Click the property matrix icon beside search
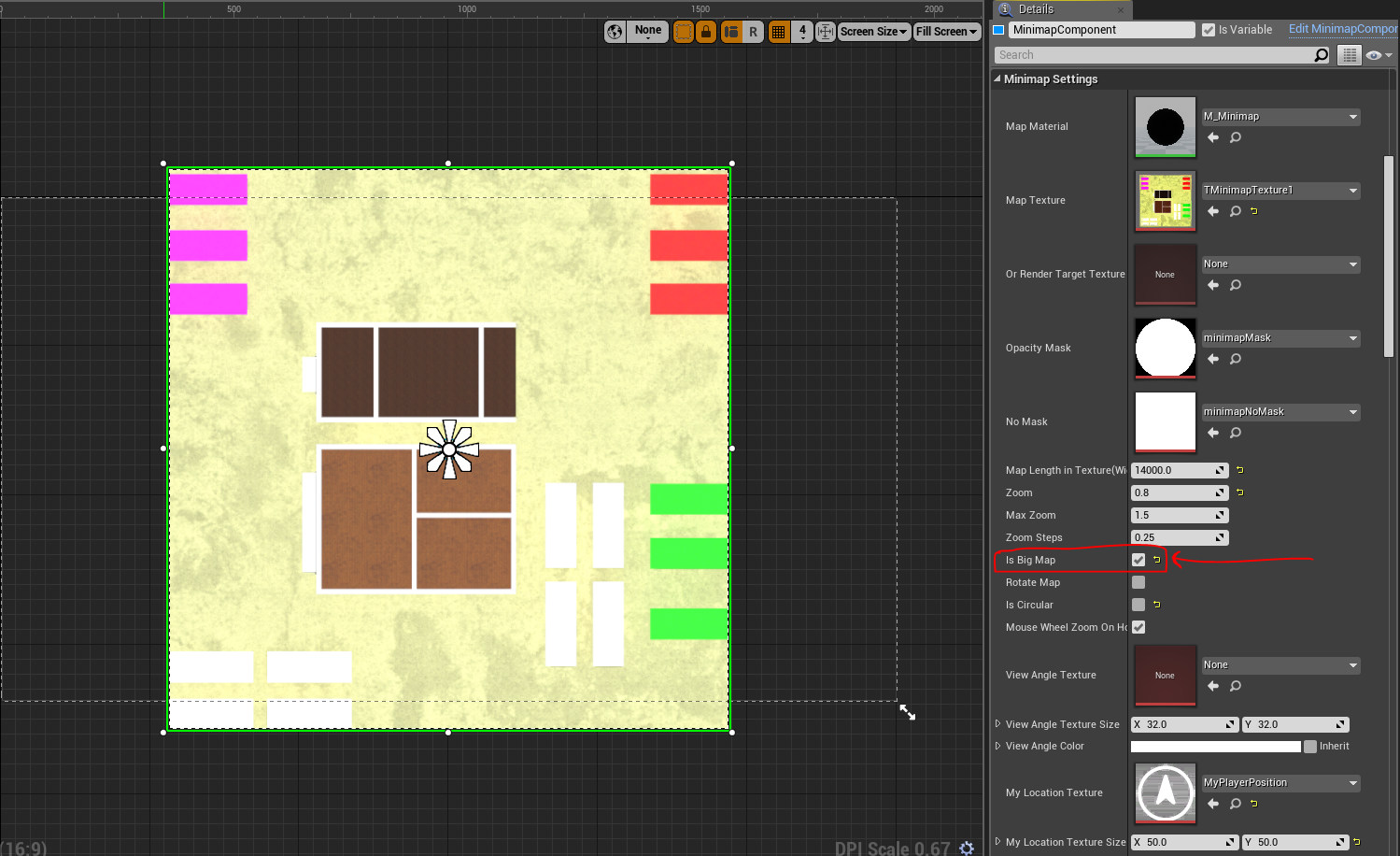Screen dimensions: 1400x856 1349,54
